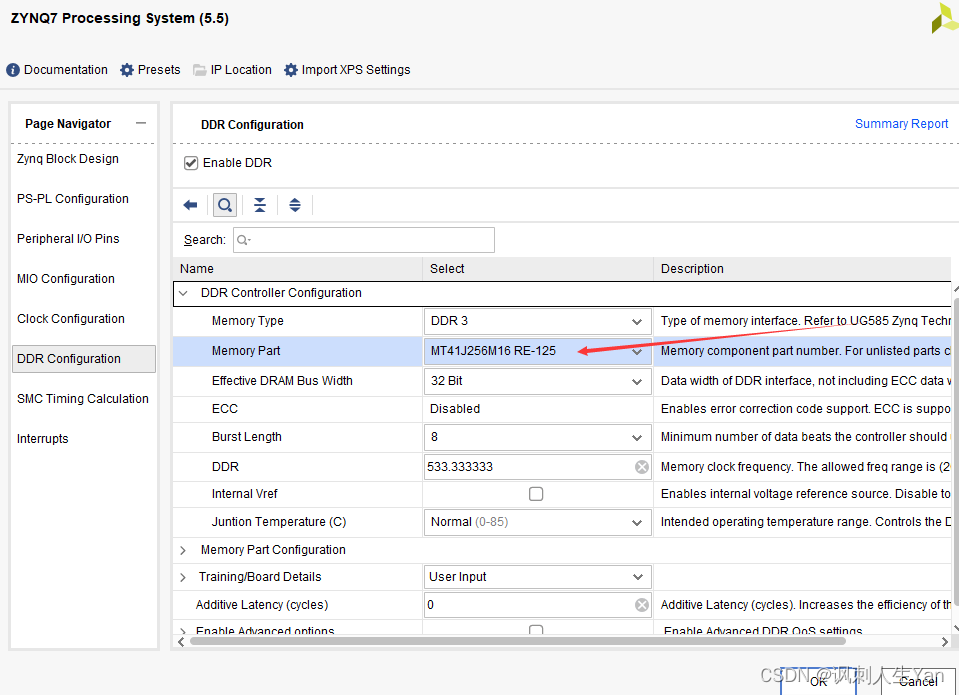Go to Interrupts page
This screenshot has height=695, width=959.
(42, 439)
